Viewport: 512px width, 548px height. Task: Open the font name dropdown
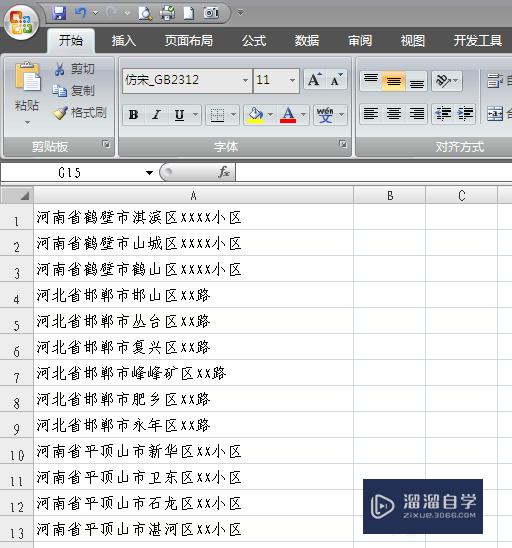click(x=245, y=80)
